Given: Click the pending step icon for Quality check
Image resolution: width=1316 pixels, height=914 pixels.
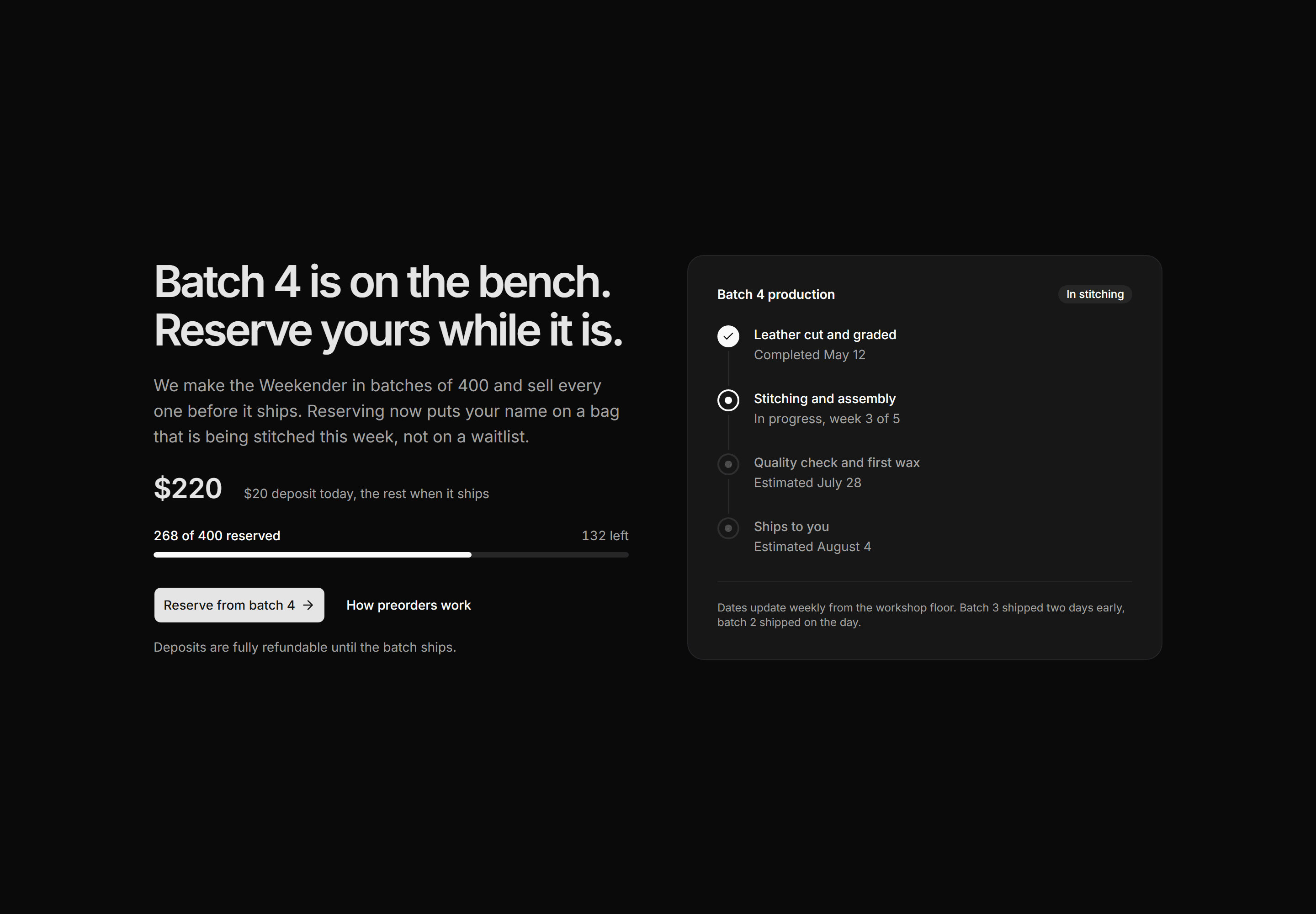Looking at the screenshot, I should (x=728, y=464).
